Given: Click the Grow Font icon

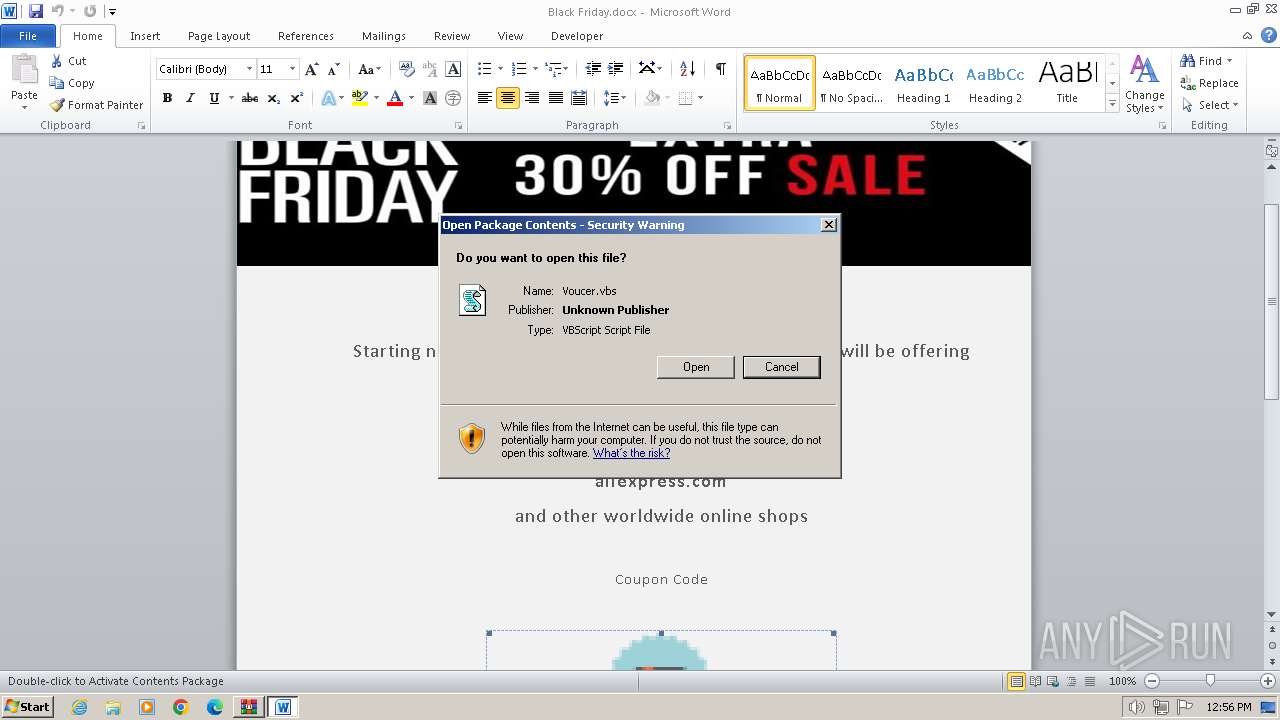Looking at the screenshot, I should tap(312, 69).
